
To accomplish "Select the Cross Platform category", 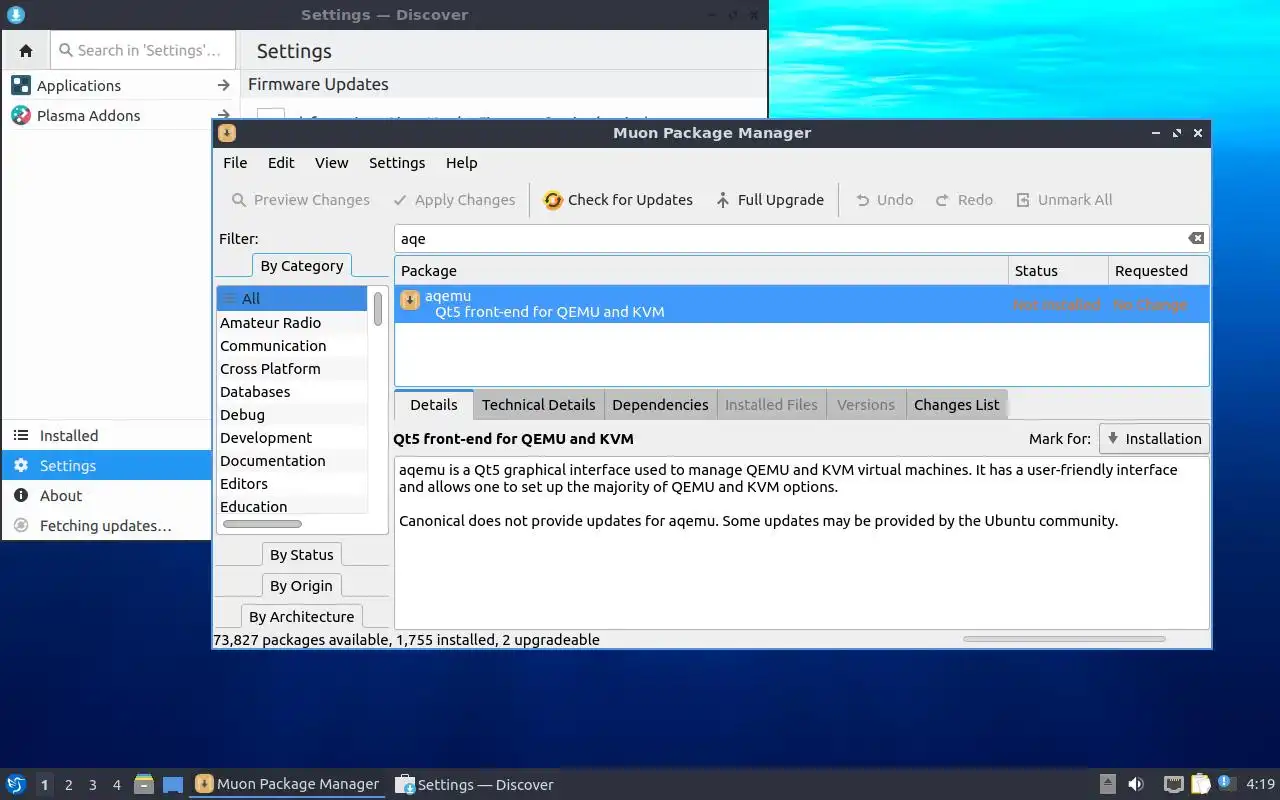I will pyautogui.click(x=292, y=369).
